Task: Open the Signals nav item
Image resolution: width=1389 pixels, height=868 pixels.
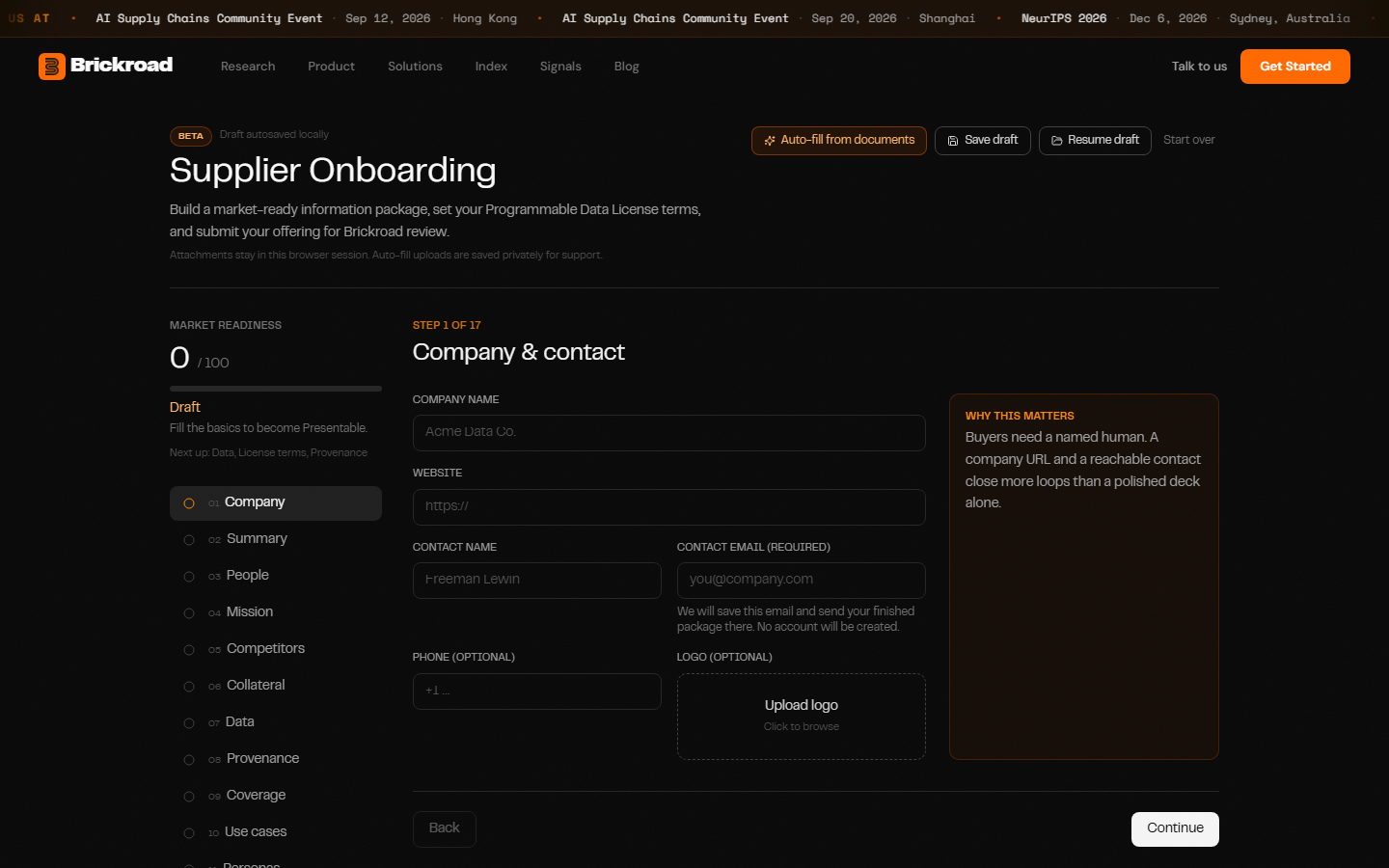Action: [560, 67]
